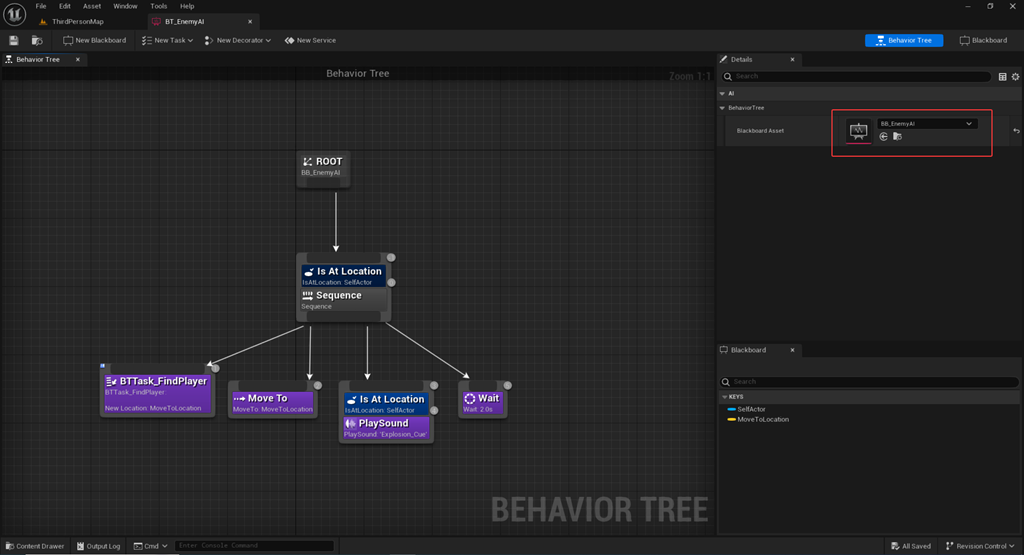Open the Tools menu
Image resolution: width=1024 pixels, height=555 pixels.
pos(159,6)
